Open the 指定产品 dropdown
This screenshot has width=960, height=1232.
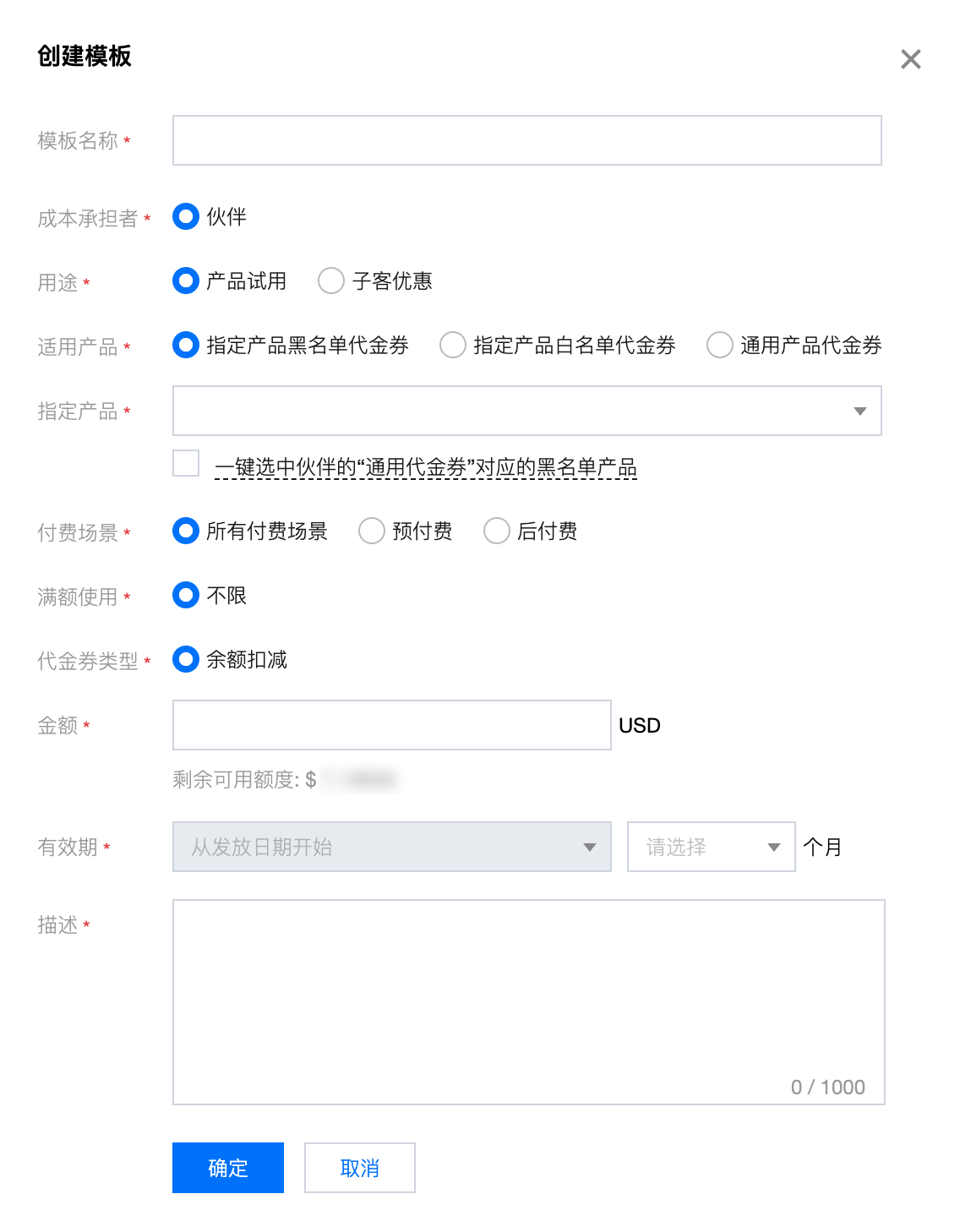[x=526, y=411]
